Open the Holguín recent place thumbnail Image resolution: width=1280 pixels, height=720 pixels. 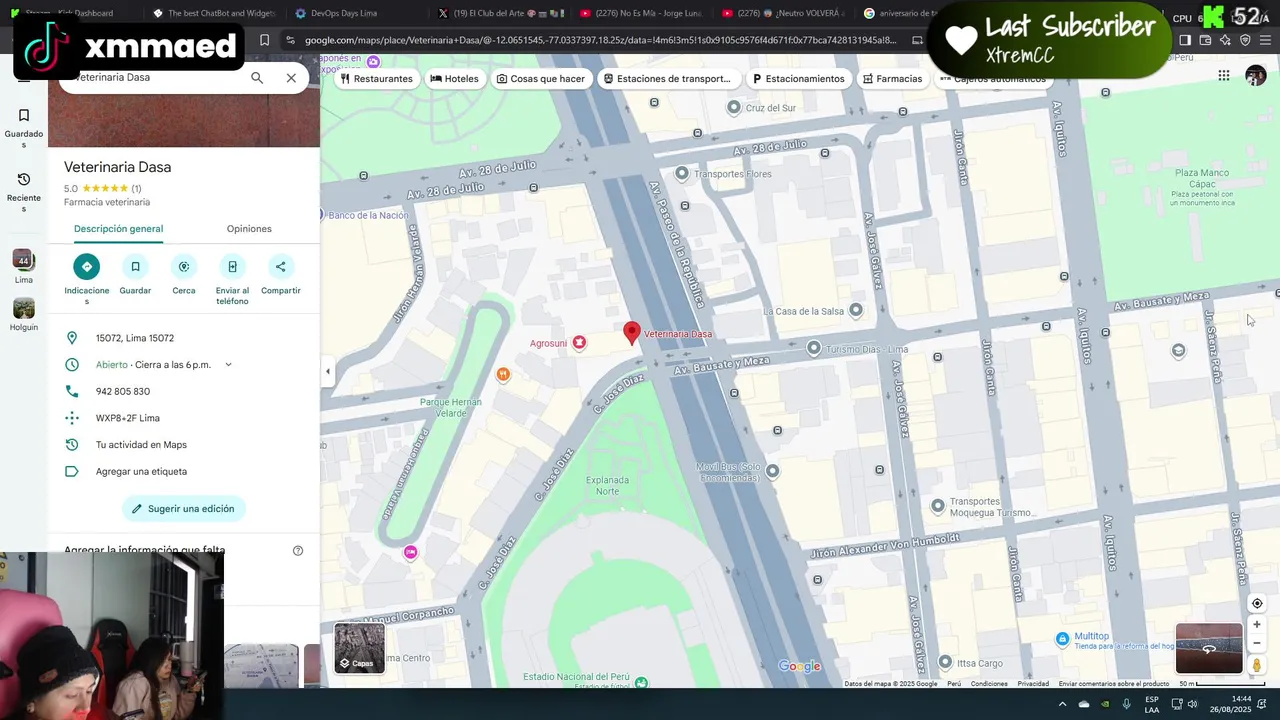pyautogui.click(x=24, y=314)
